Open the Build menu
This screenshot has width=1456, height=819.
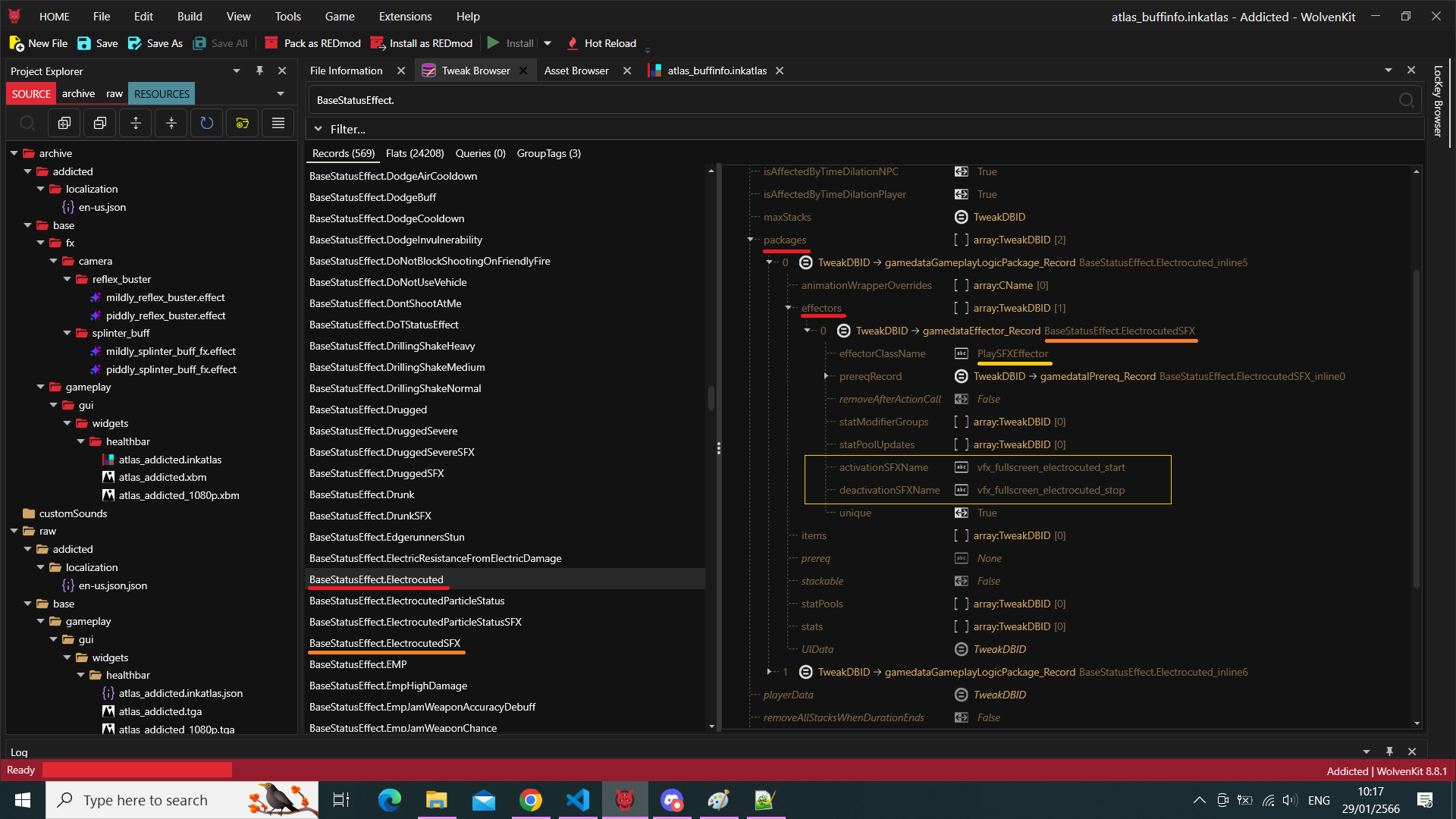tap(190, 16)
